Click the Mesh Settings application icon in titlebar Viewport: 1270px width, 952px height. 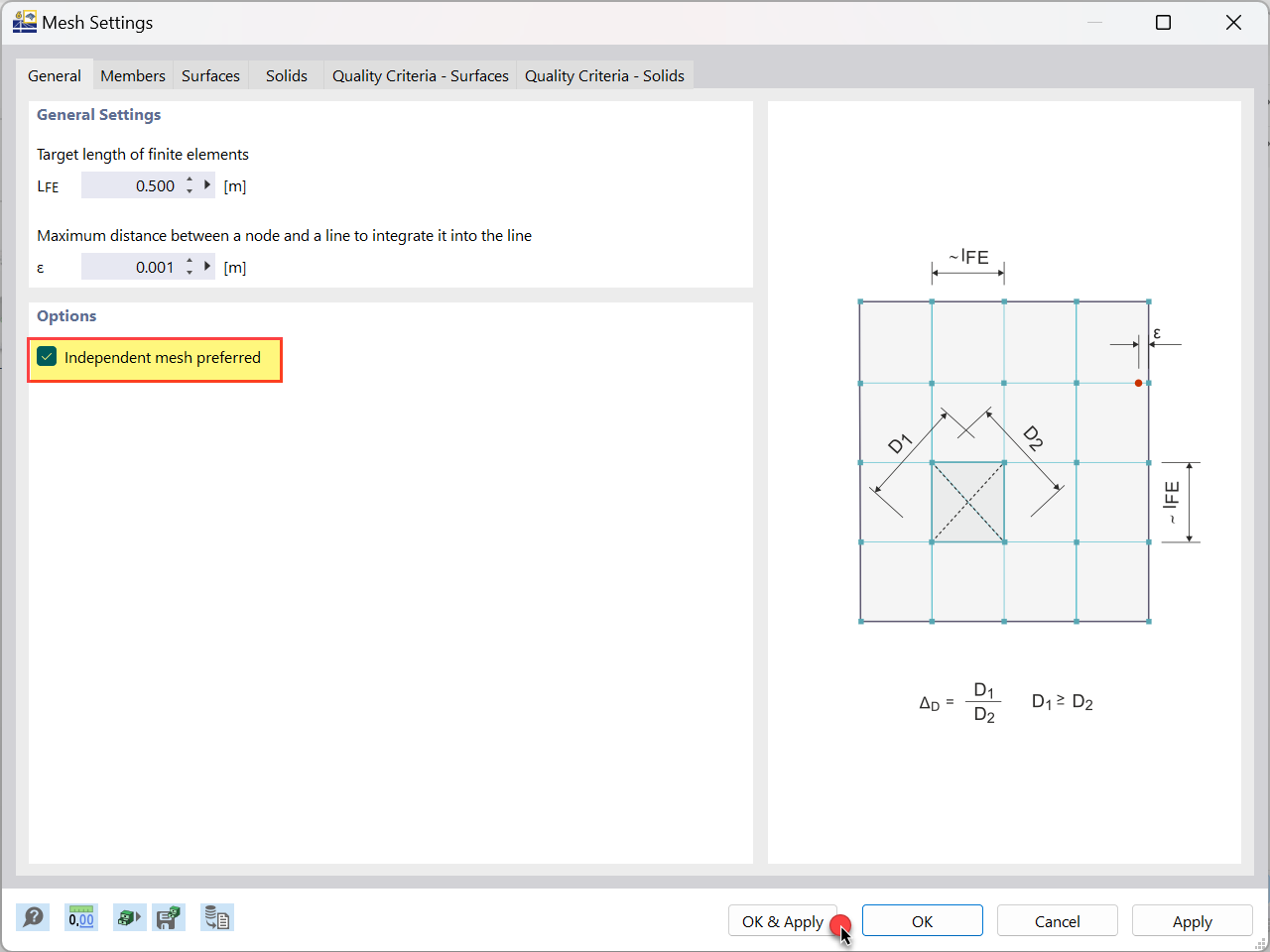24,21
